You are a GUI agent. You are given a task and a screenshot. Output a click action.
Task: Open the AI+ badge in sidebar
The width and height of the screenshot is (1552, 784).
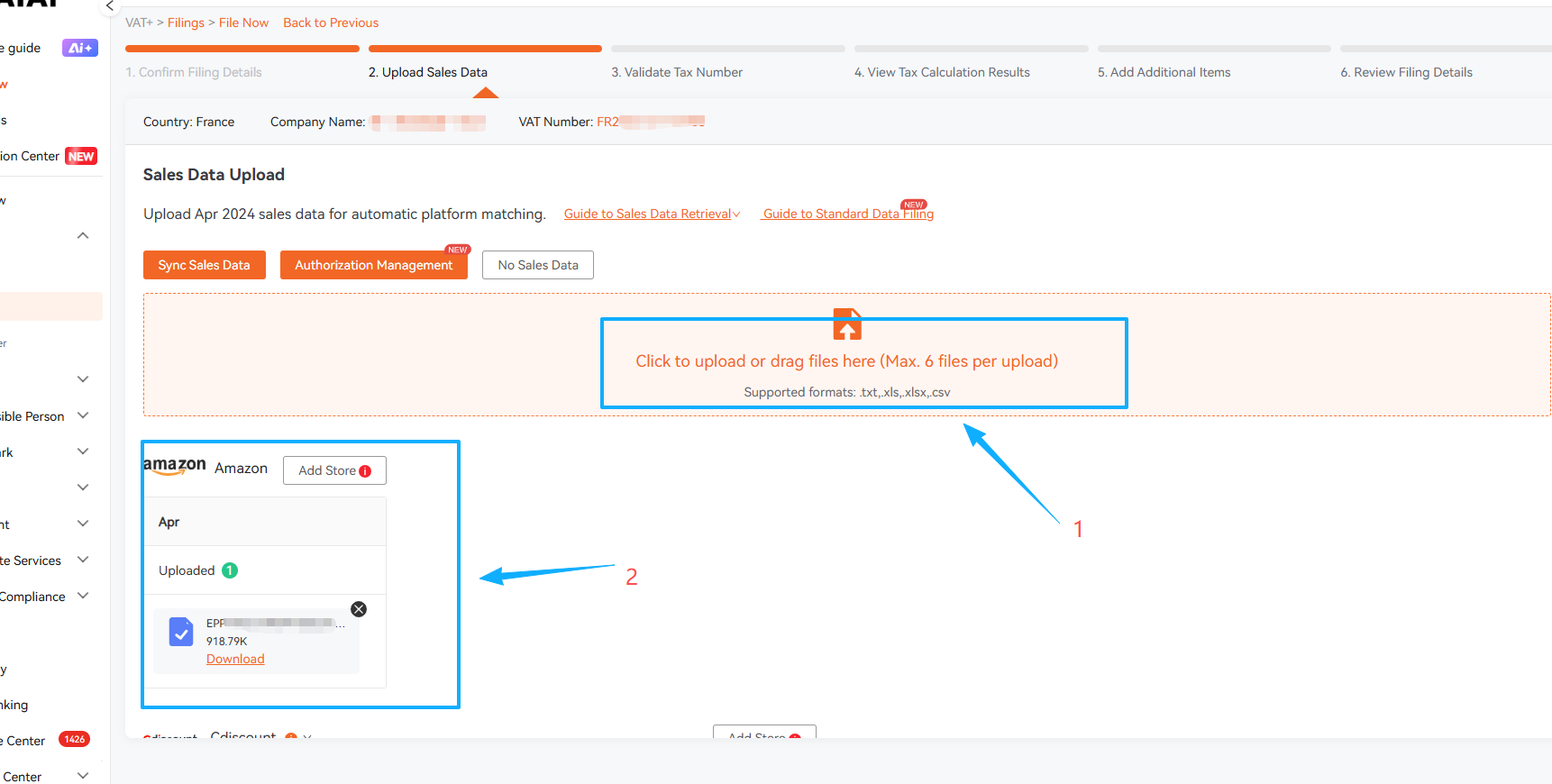point(80,48)
